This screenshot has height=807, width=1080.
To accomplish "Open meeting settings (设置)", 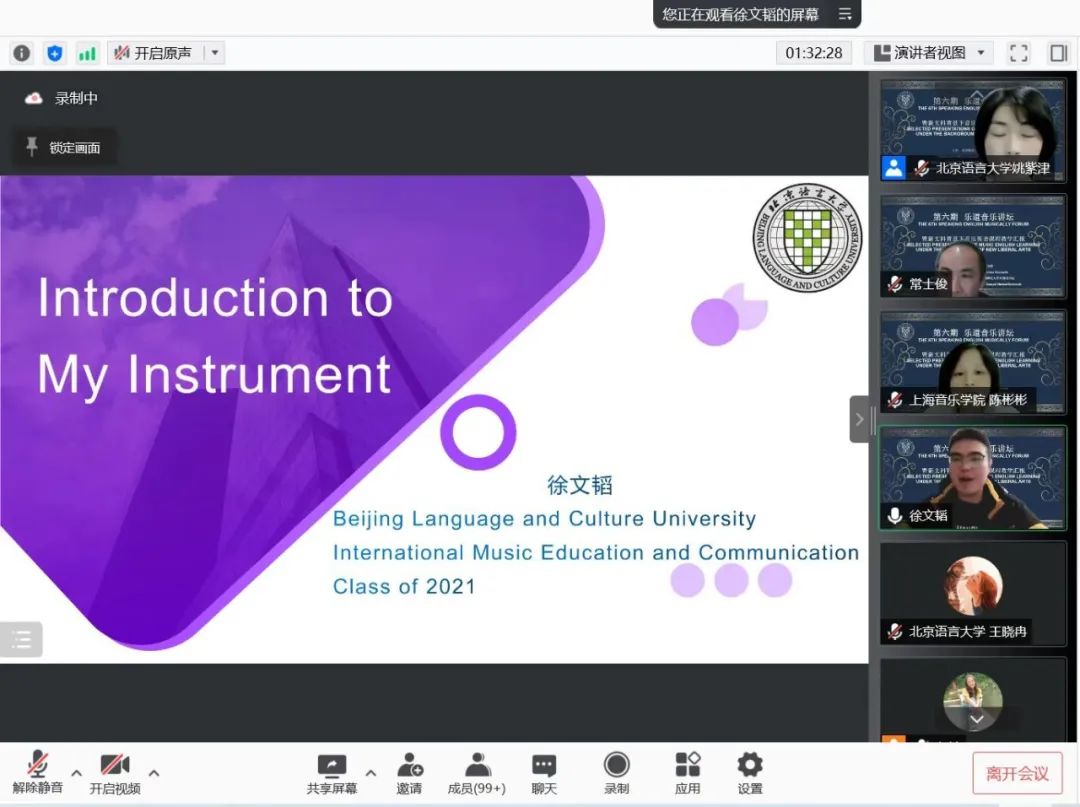I will coord(750,773).
